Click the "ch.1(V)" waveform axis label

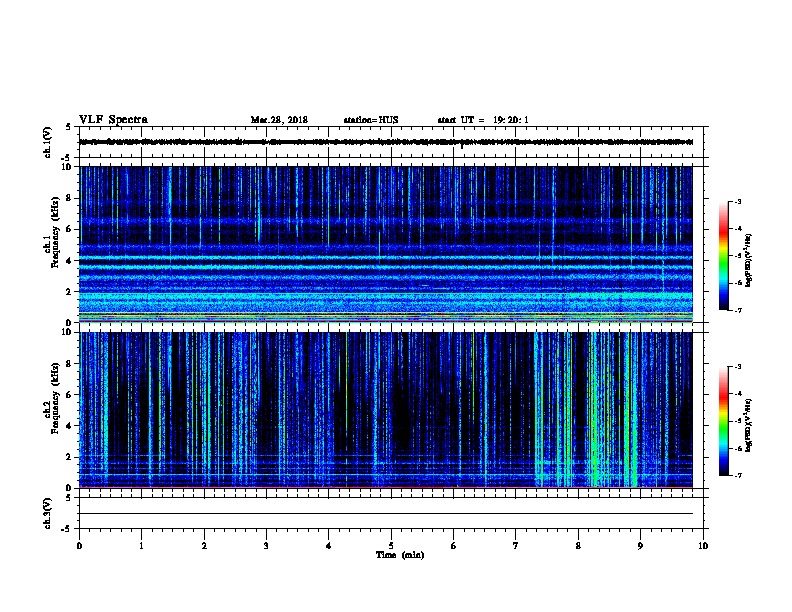click(47, 142)
